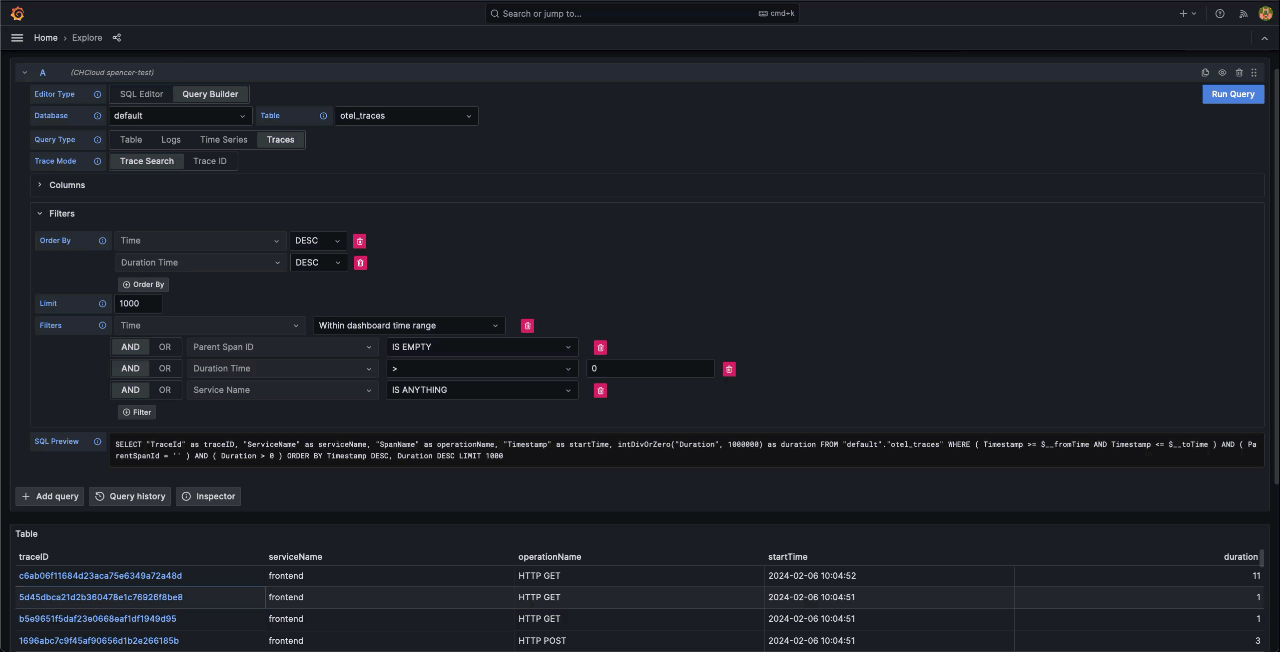Delete query A with the trash icon
This screenshot has width=1280, height=652.
pyautogui.click(x=1239, y=73)
